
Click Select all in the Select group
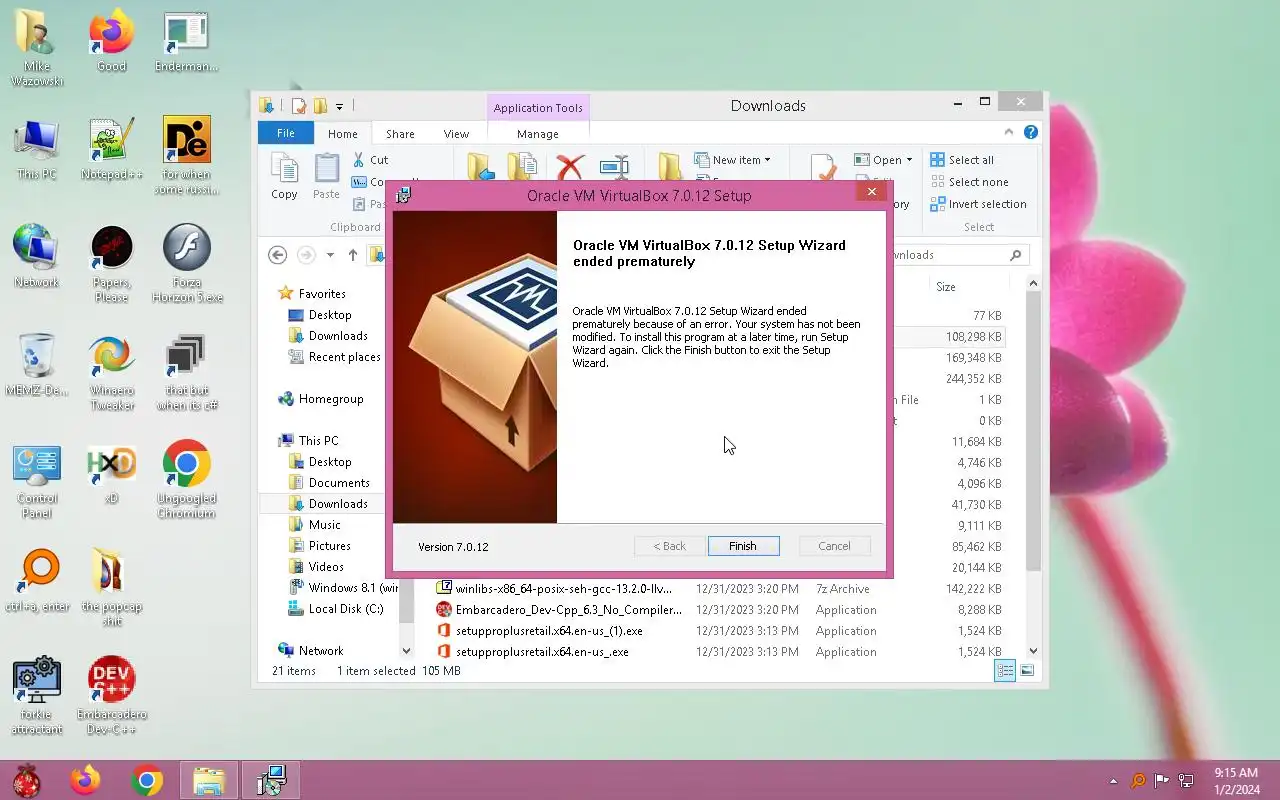[x=962, y=160]
